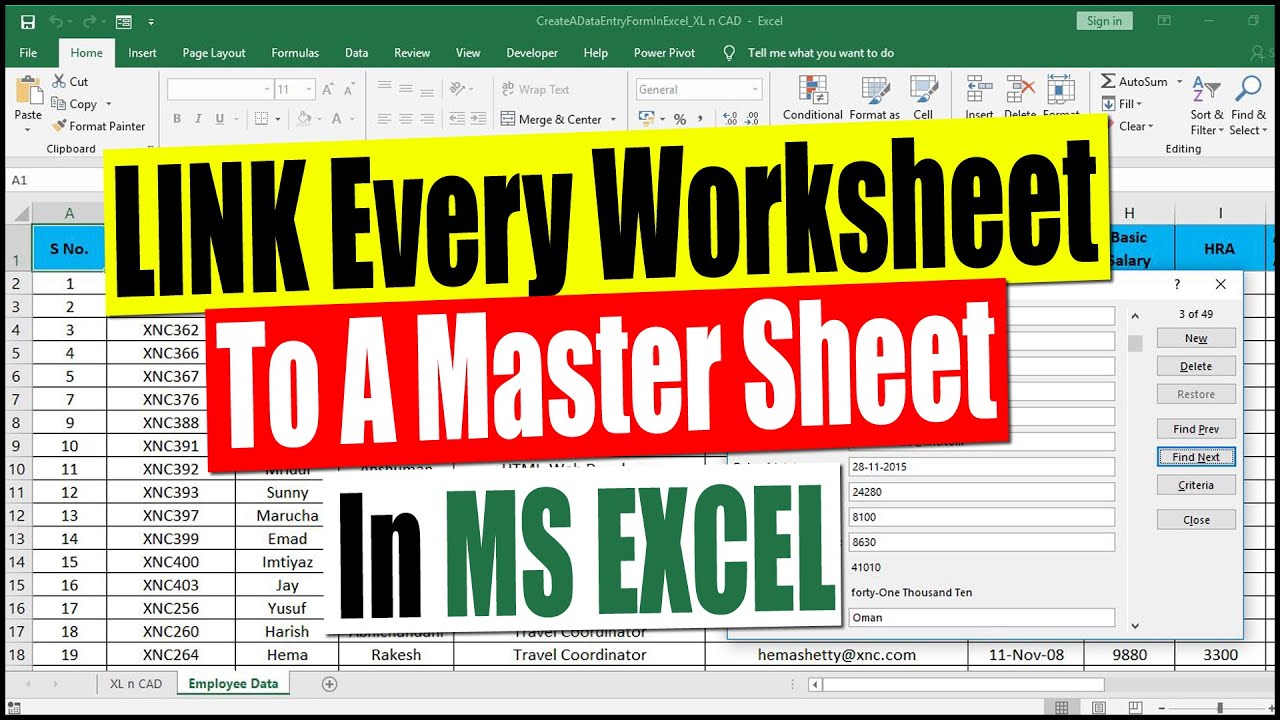Switch to the Insert ribbon tab

(142, 53)
